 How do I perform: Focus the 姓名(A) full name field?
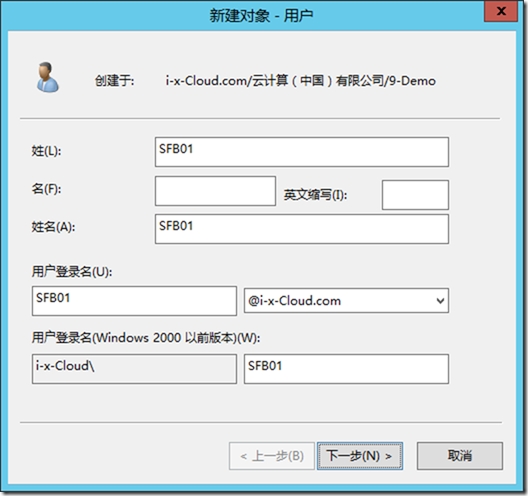tap(302, 229)
